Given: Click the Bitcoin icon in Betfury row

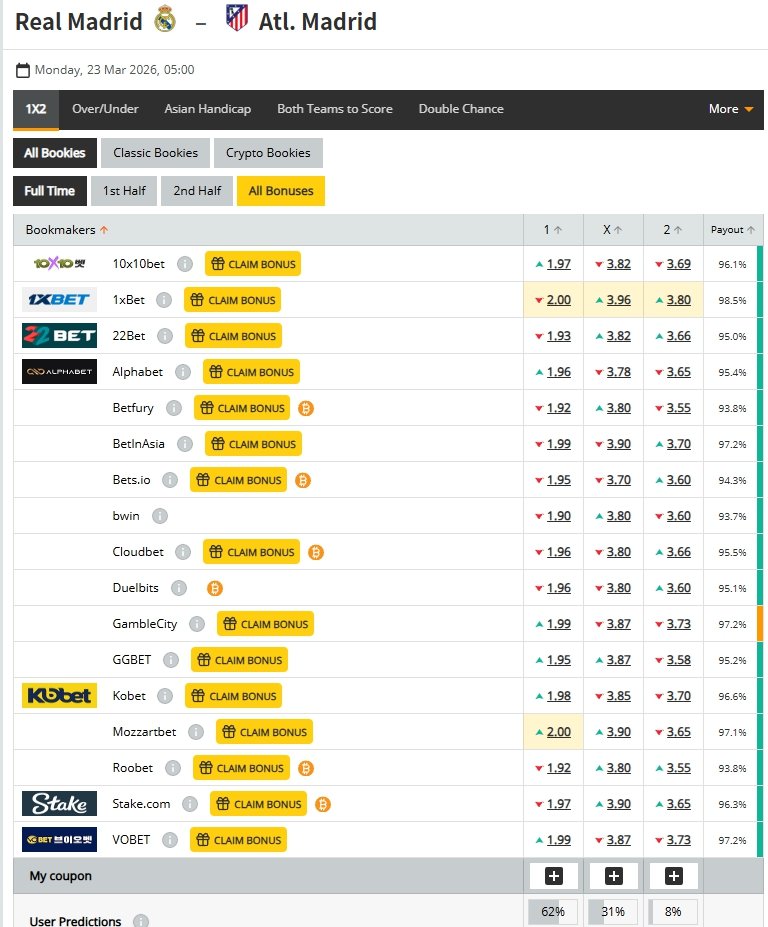Looking at the screenshot, I should tap(306, 408).
